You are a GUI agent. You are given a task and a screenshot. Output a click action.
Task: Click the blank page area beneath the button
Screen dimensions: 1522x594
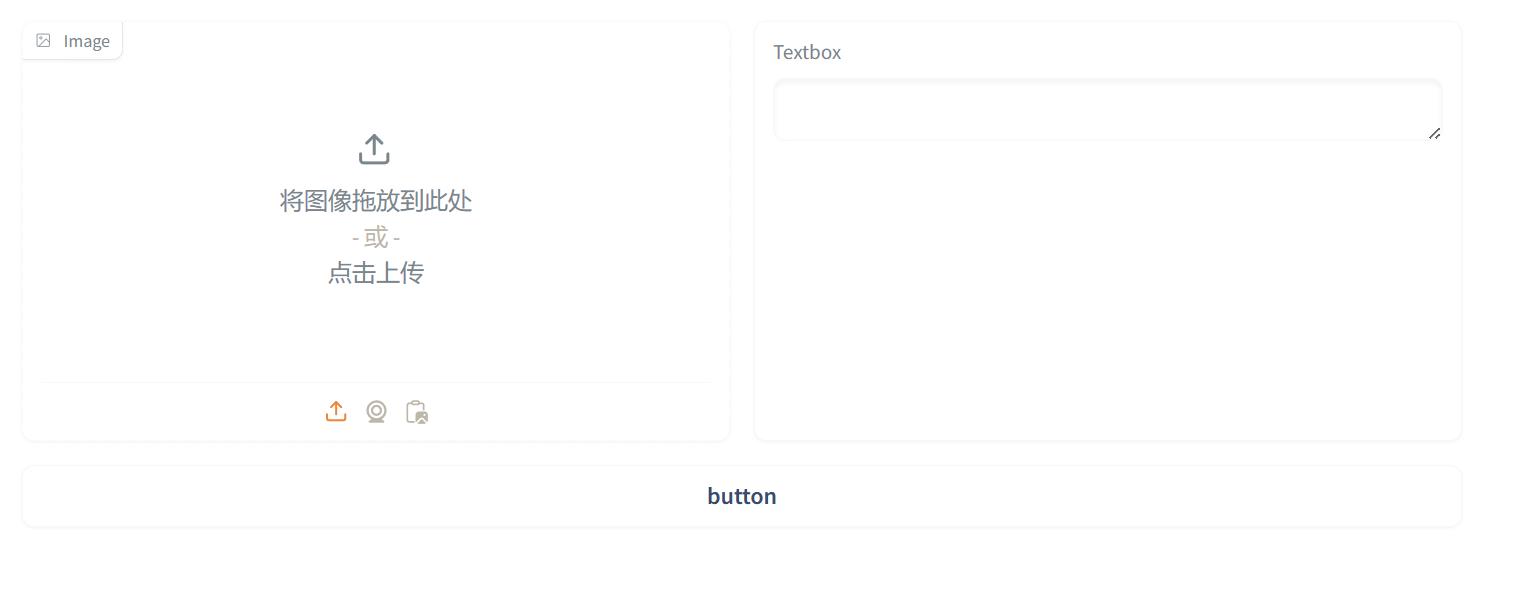click(741, 562)
